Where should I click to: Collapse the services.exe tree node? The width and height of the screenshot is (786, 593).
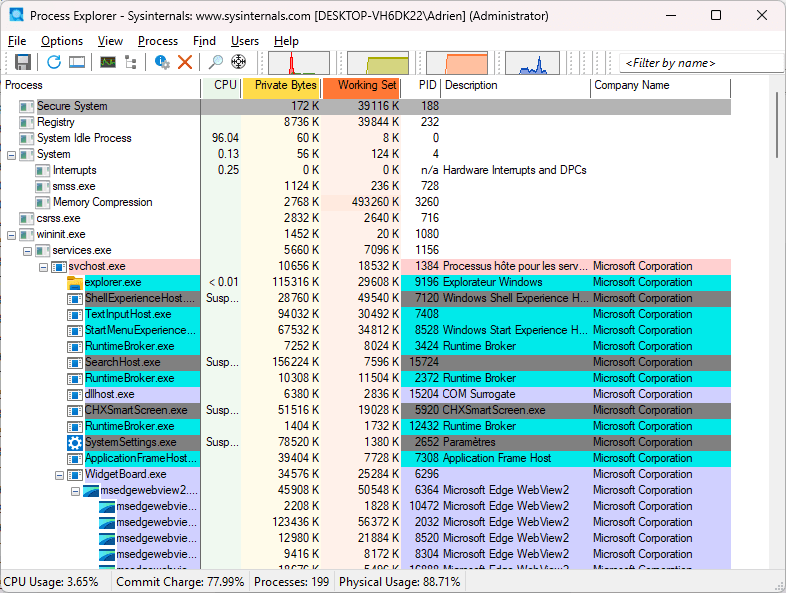[x=28, y=251]
